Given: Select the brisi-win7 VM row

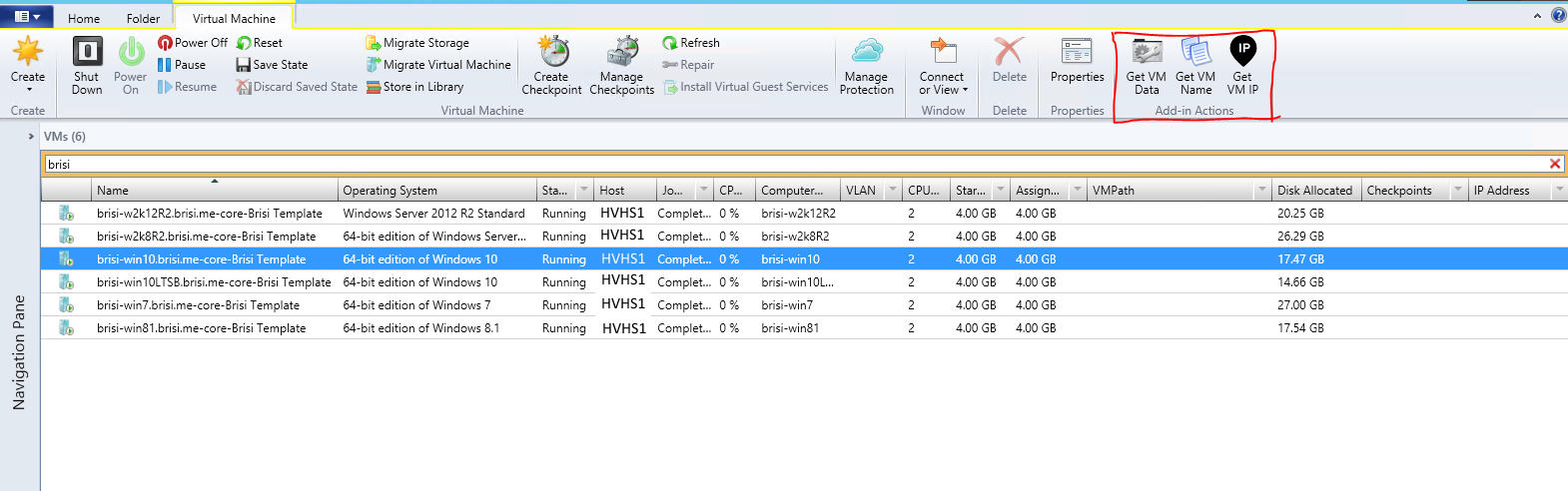Looking at the screenshot, I should [x=804, y=305].
